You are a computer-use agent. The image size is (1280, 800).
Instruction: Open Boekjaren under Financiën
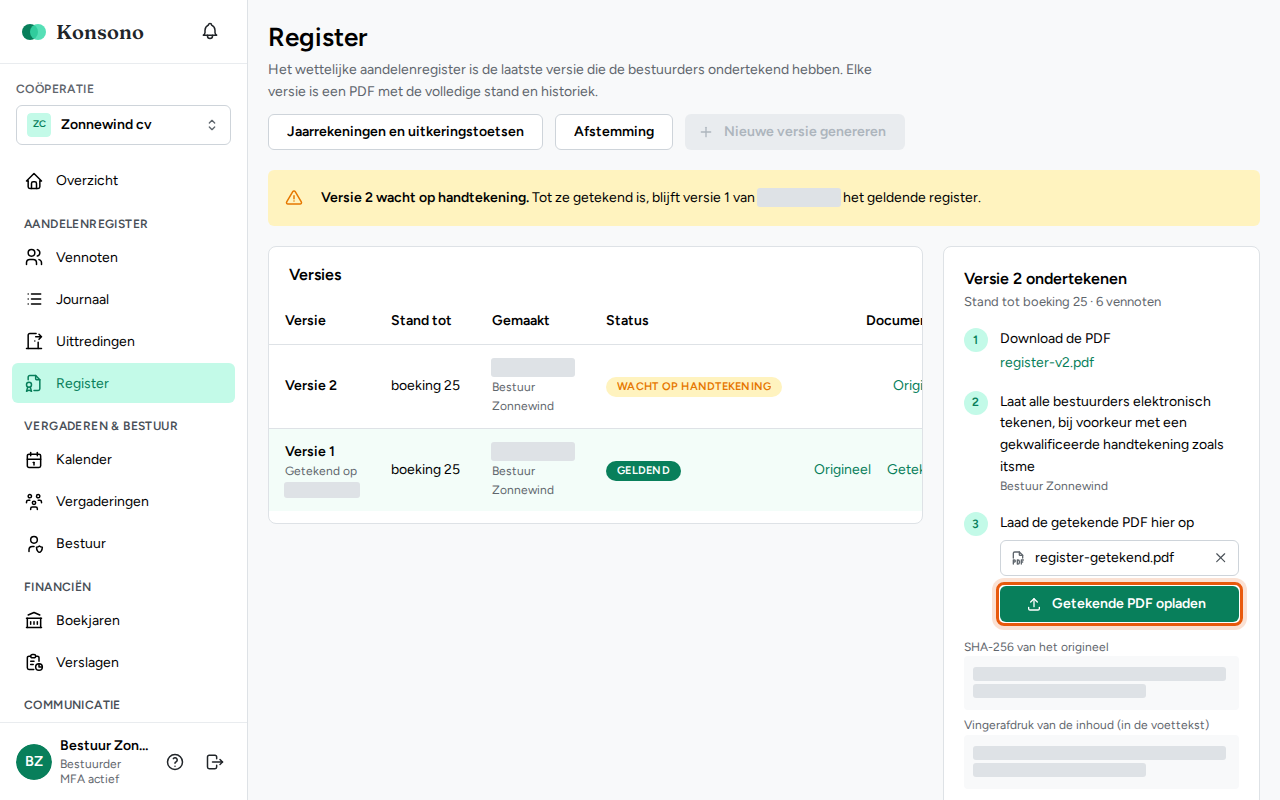pyautogui.click(x=123, y=620)
